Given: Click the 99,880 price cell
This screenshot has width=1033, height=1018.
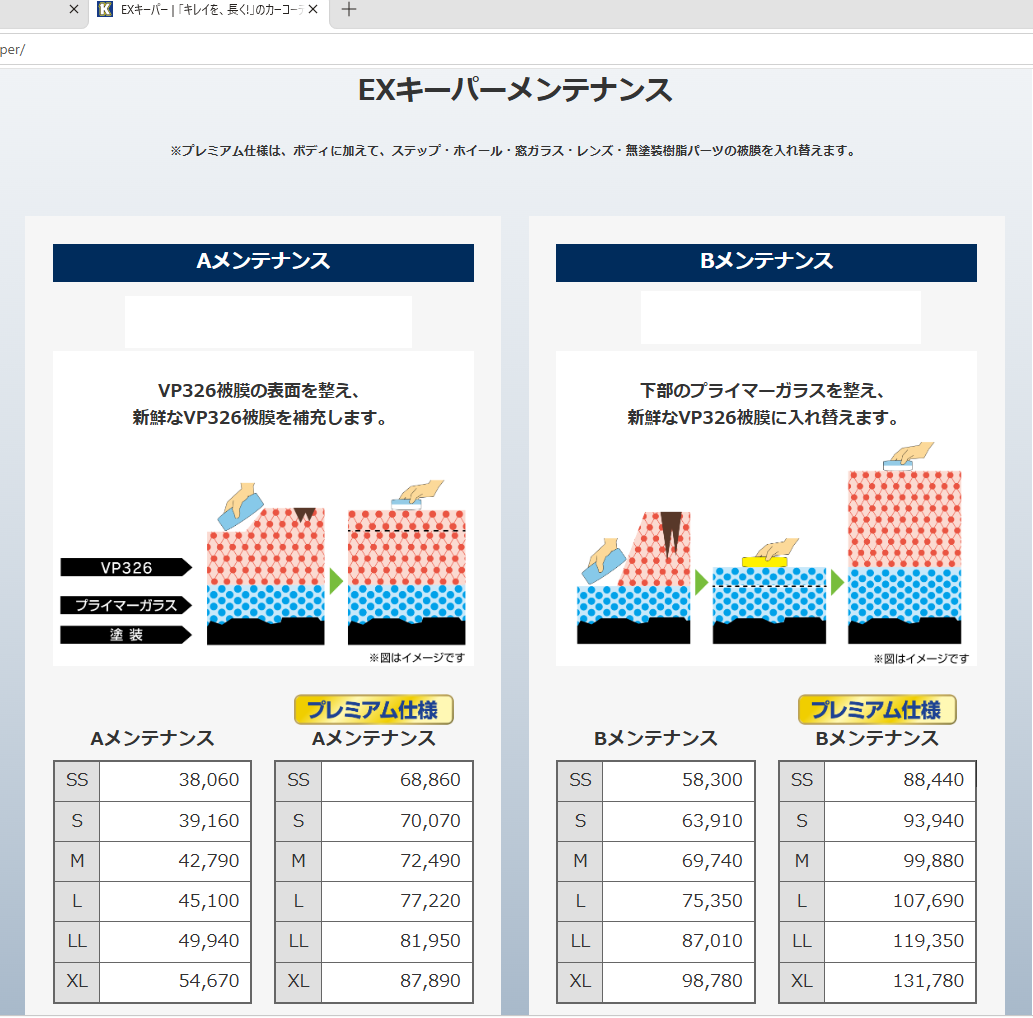Looking at the screenshot, I should (x=900, y=861).
